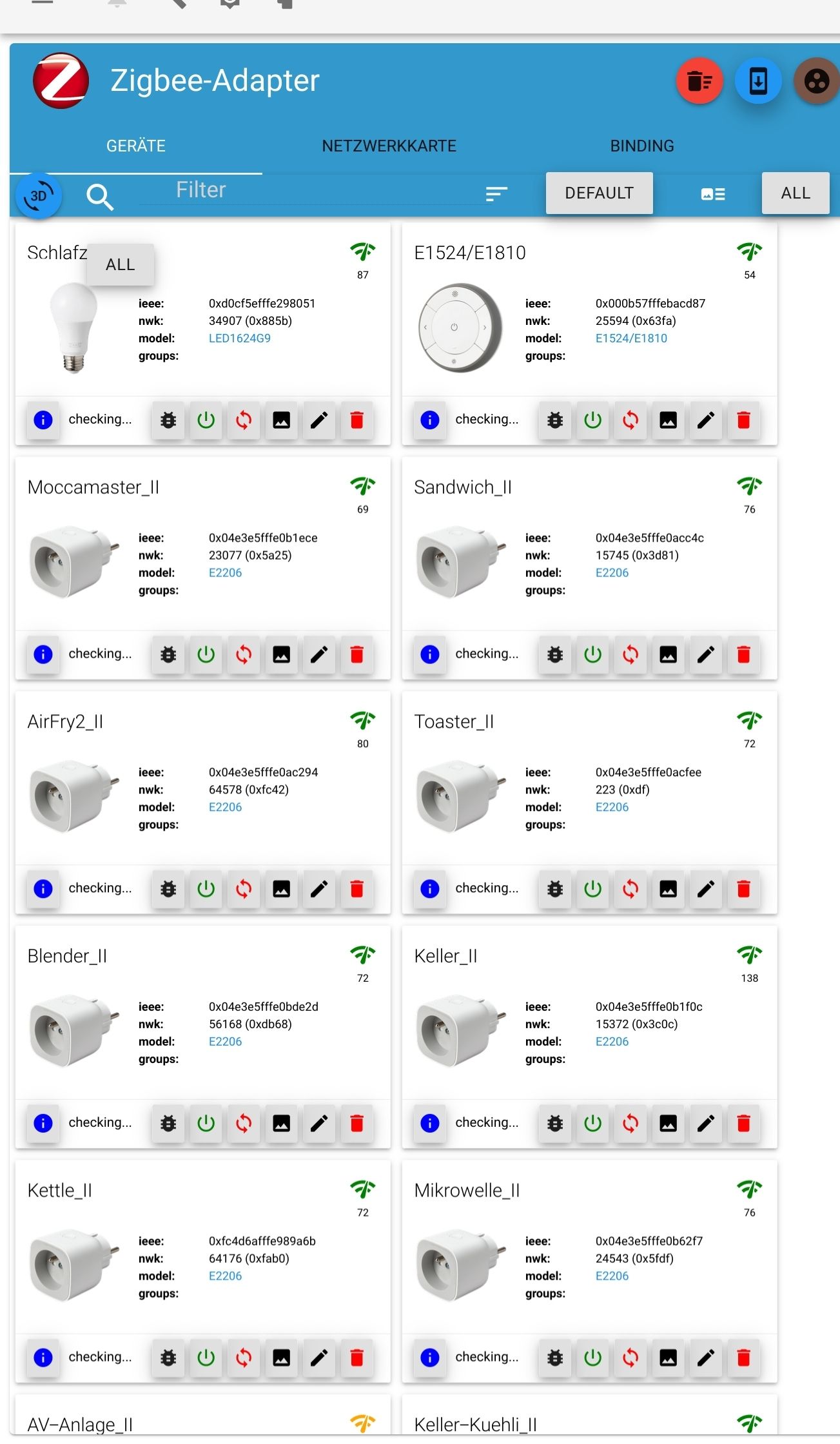Viewport: 840px width, 1444px height.
Task: Open E2206 model link for Moccamaster_II
Action: pos(225,572)
